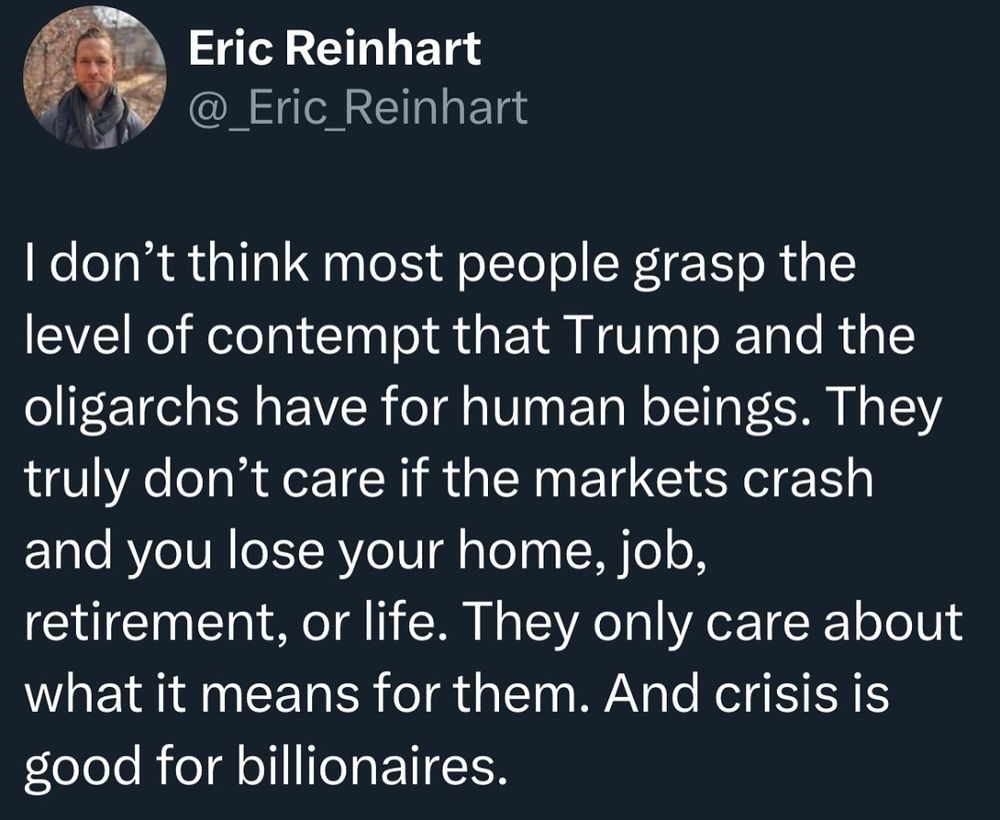Click the word "crash" in the tweet

808,479
